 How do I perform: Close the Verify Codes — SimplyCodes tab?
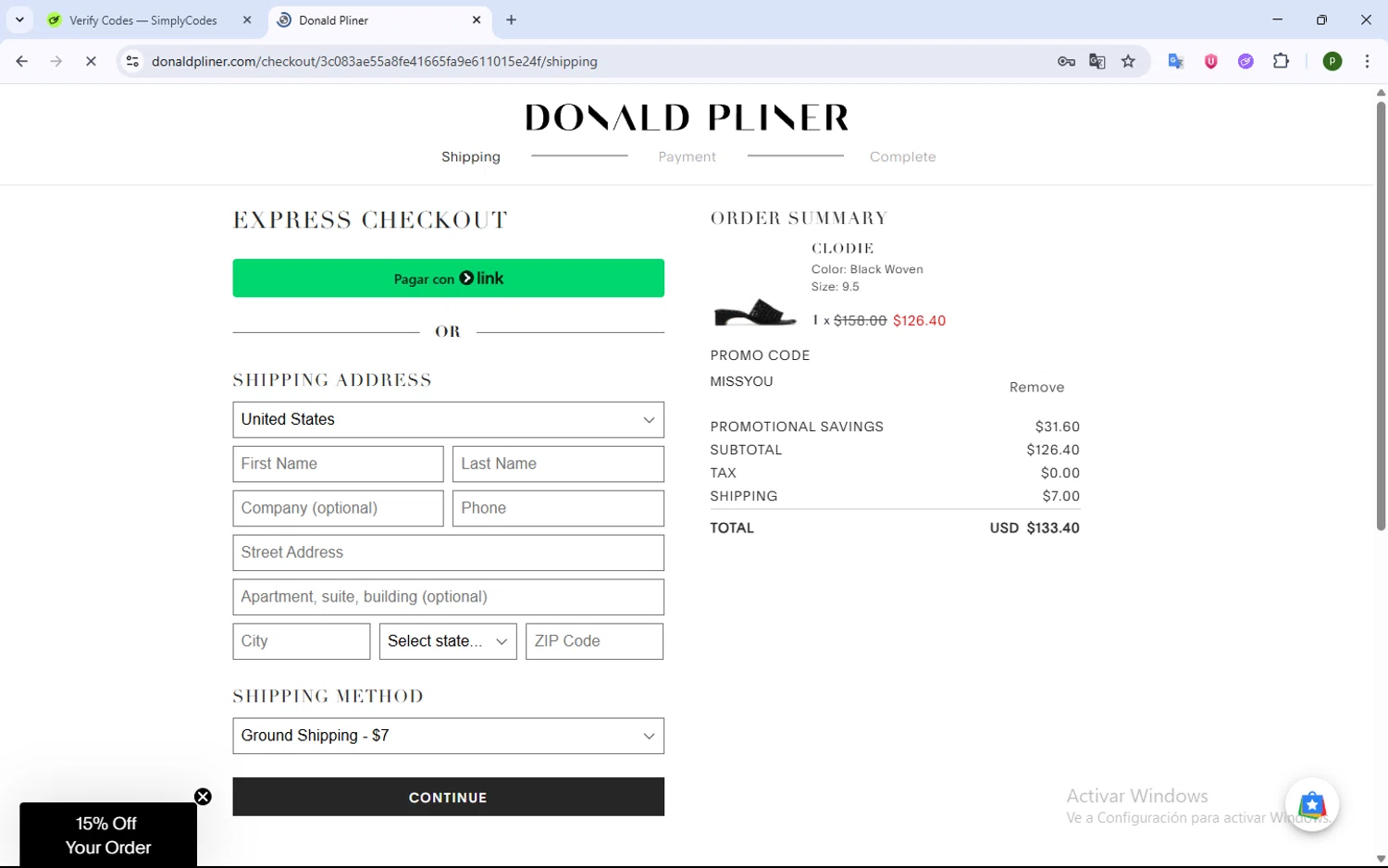click(247, 19)
